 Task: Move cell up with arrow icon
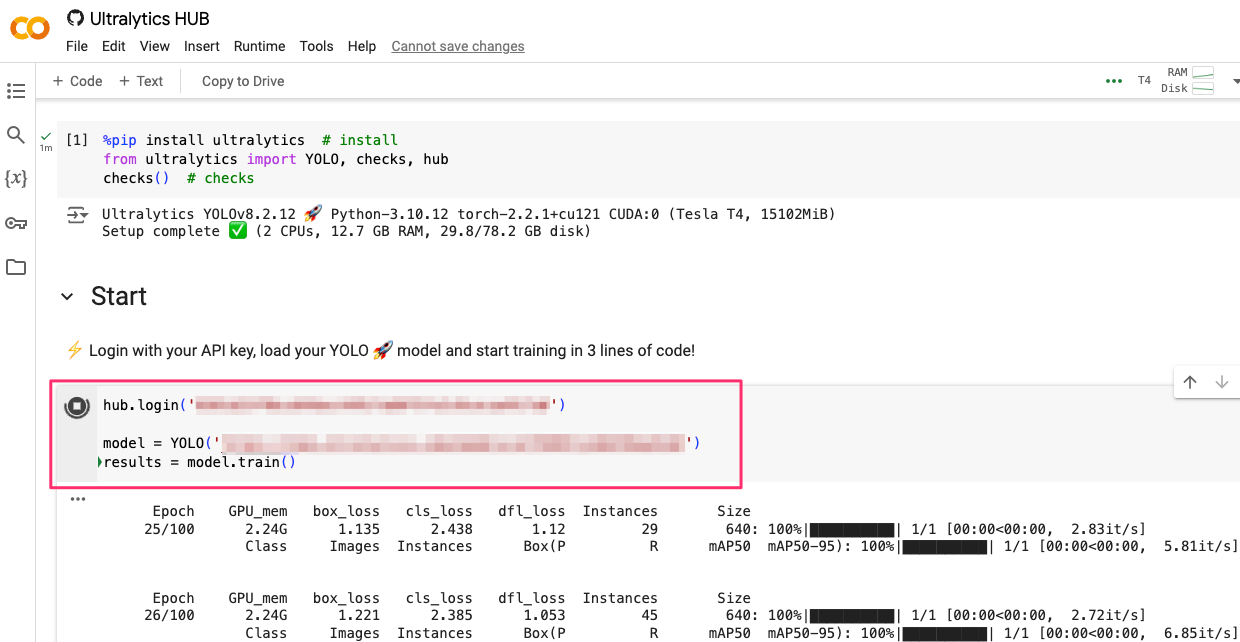click(x=1190, y=382)
